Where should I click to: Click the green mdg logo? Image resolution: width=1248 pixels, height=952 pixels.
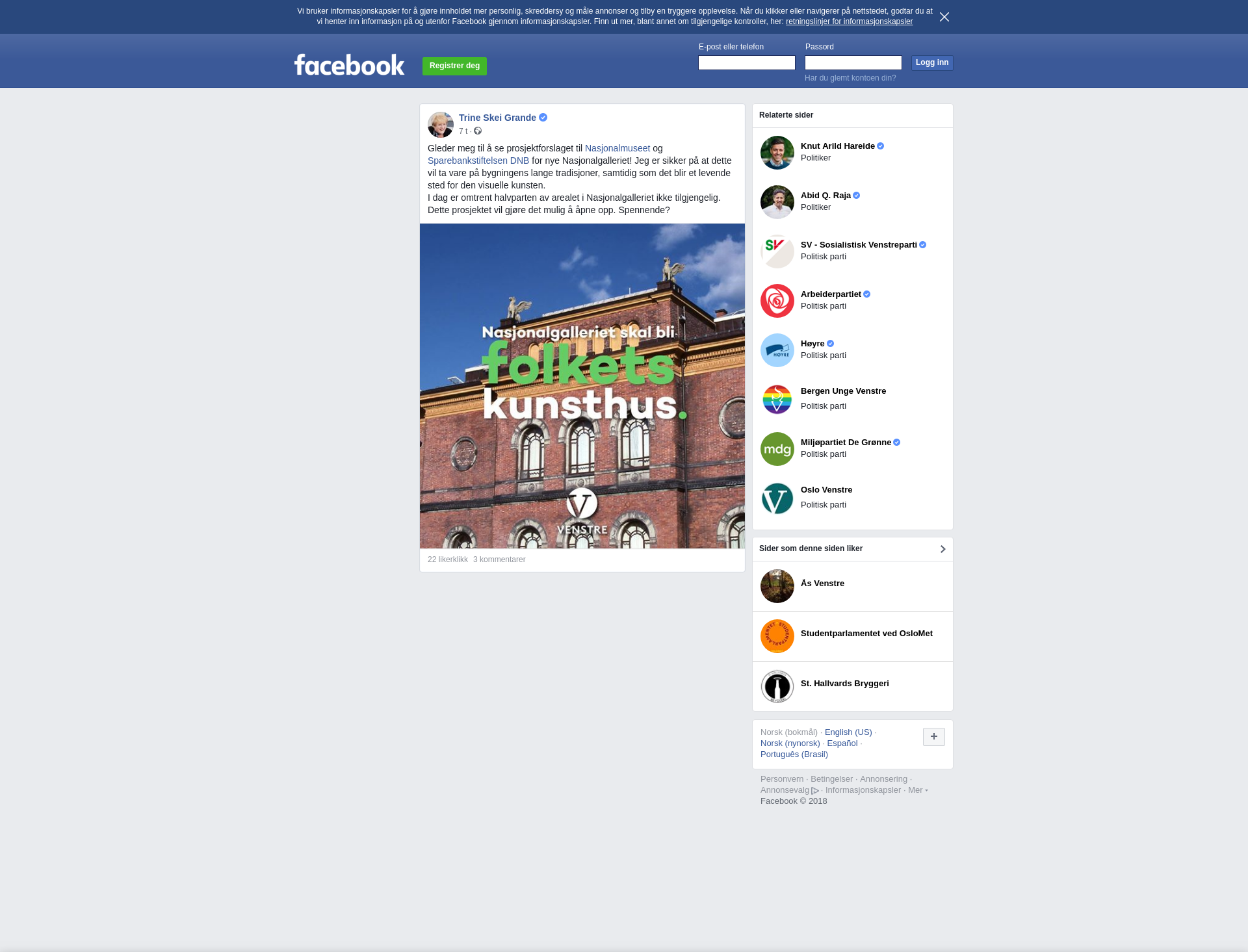click(777, 449)
